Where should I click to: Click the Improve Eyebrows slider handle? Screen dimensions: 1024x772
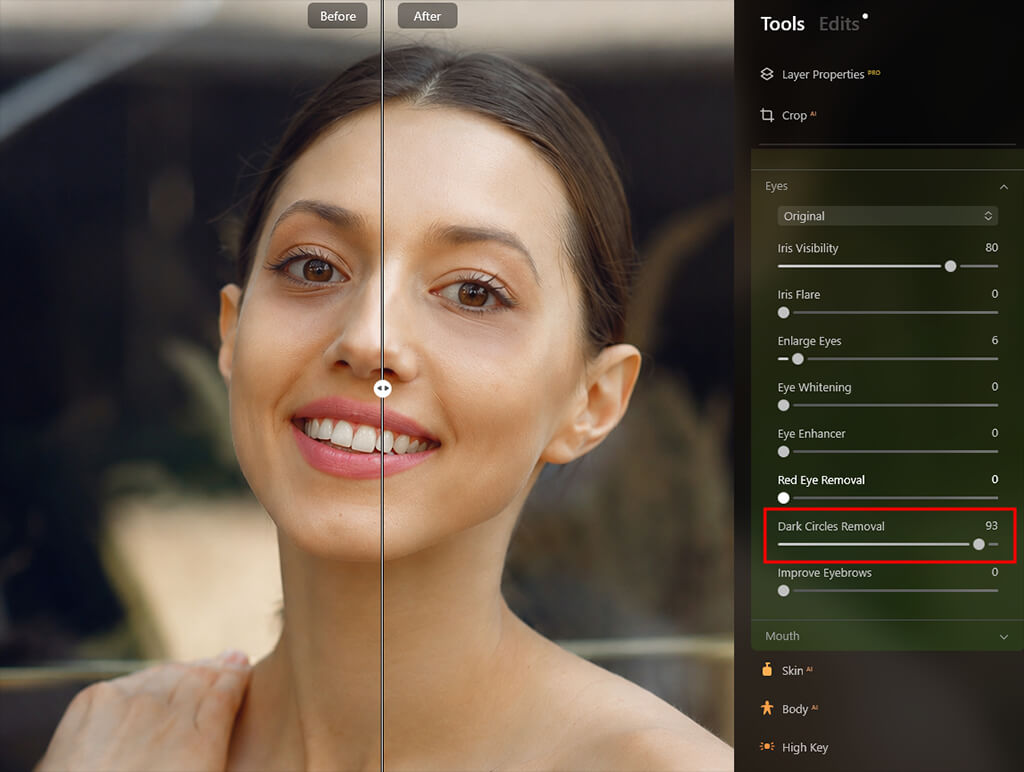(784, 590)
